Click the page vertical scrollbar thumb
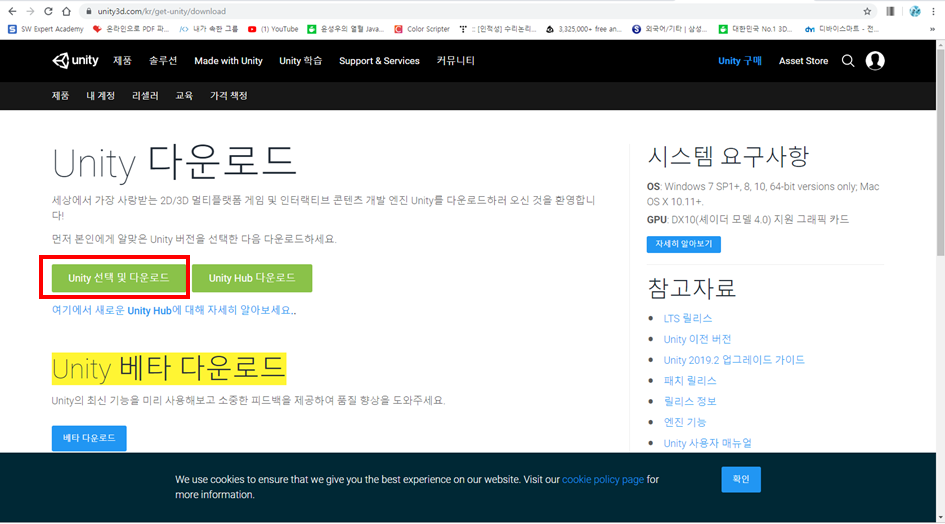This screenshot has width=945, height=524. pos(940,152)
